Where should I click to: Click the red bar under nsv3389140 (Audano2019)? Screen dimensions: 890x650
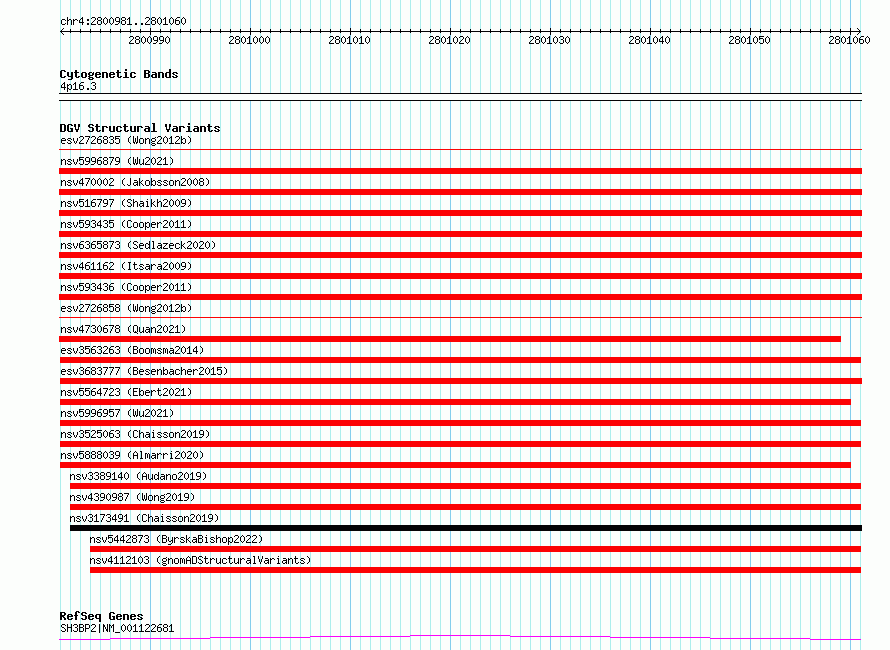coord(465,486)
